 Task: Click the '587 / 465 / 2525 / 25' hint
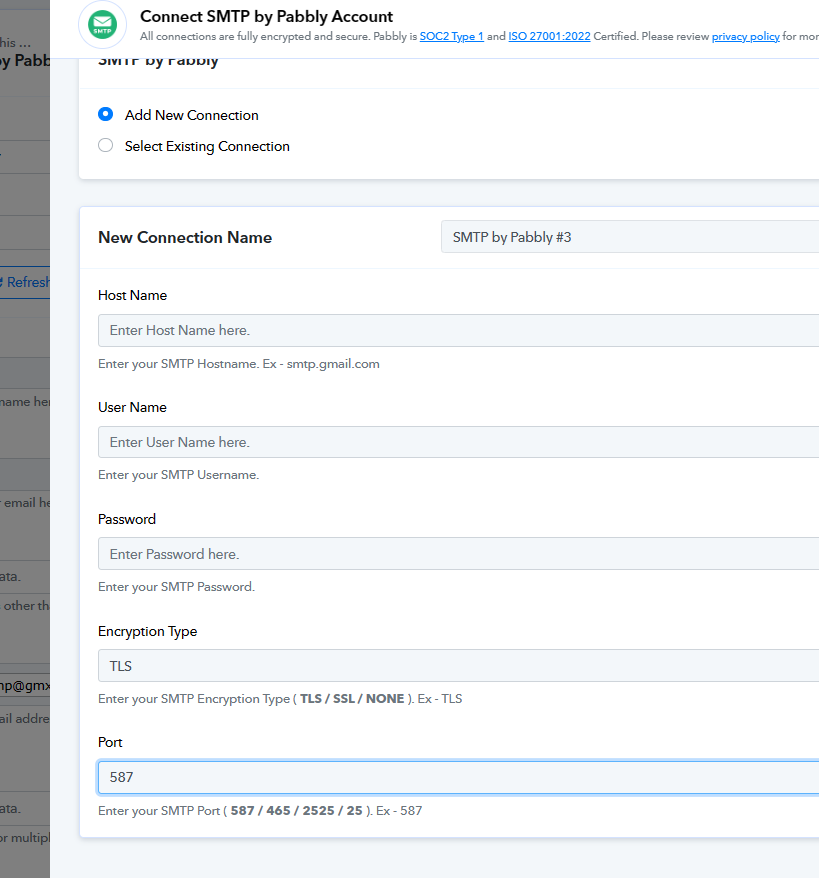click(297, 811)
